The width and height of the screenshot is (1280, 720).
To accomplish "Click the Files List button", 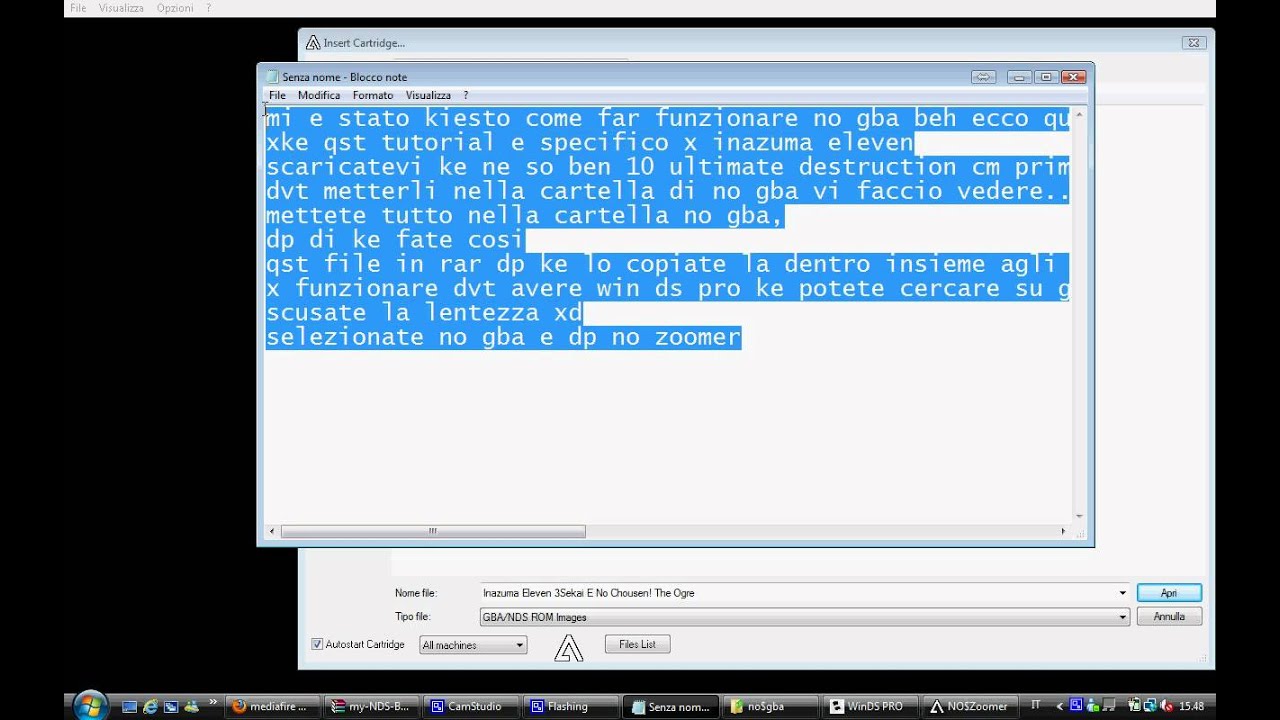I will (x=637, y=644).
